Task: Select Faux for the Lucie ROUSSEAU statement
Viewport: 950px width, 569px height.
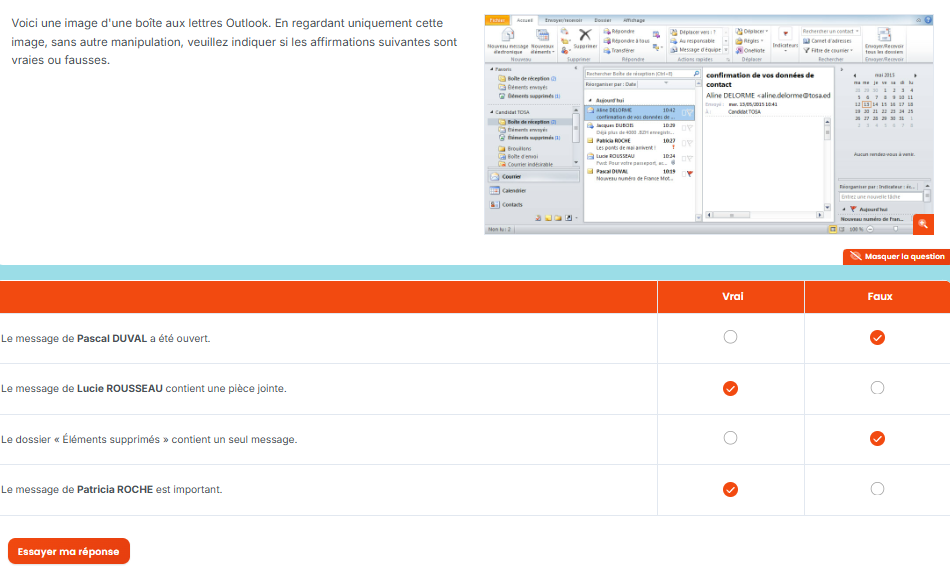Action: 877,388
